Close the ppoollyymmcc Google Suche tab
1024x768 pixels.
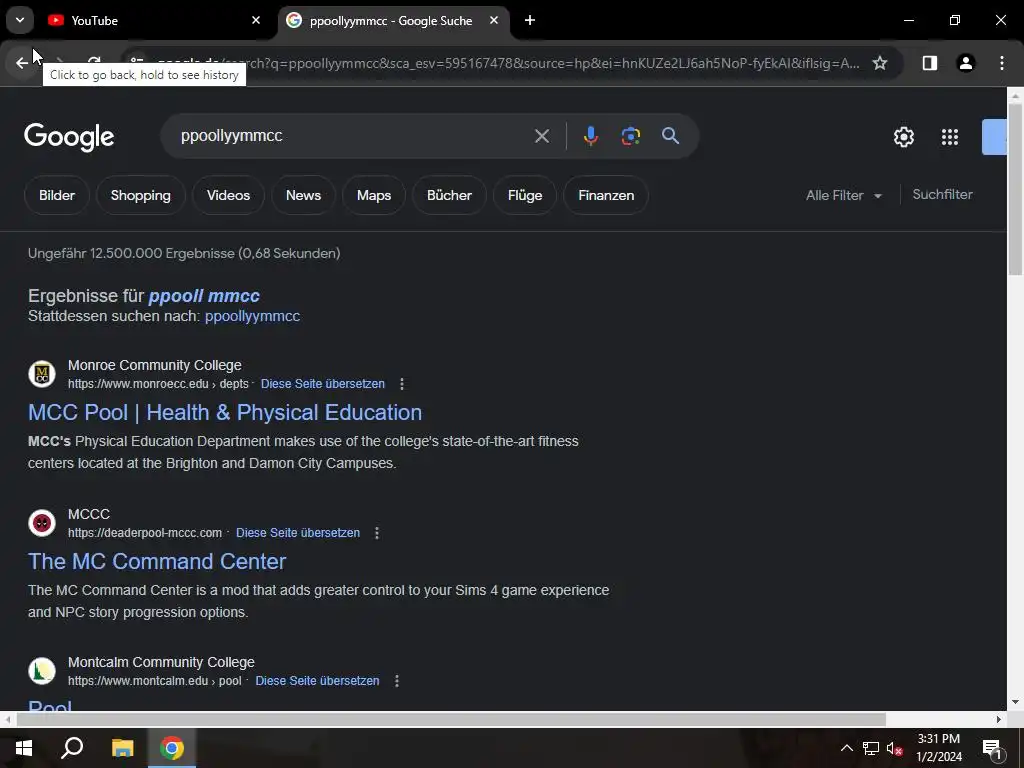(494, 20)
